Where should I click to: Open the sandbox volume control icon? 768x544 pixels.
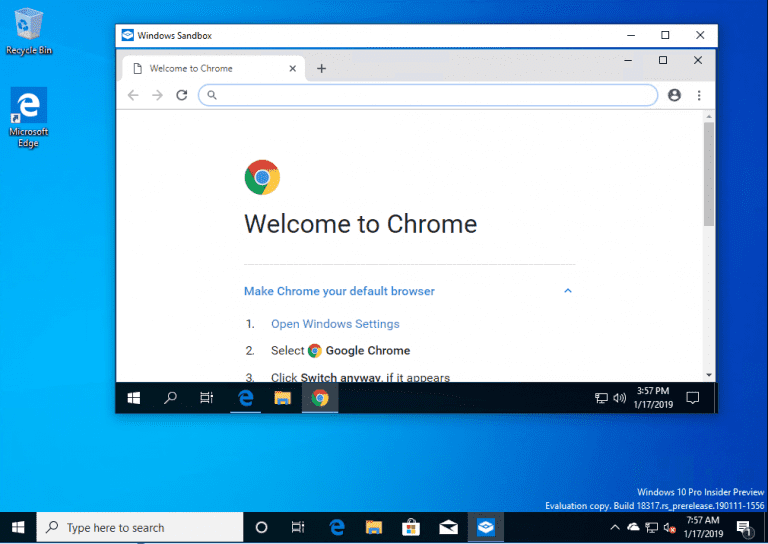point(620,398)
